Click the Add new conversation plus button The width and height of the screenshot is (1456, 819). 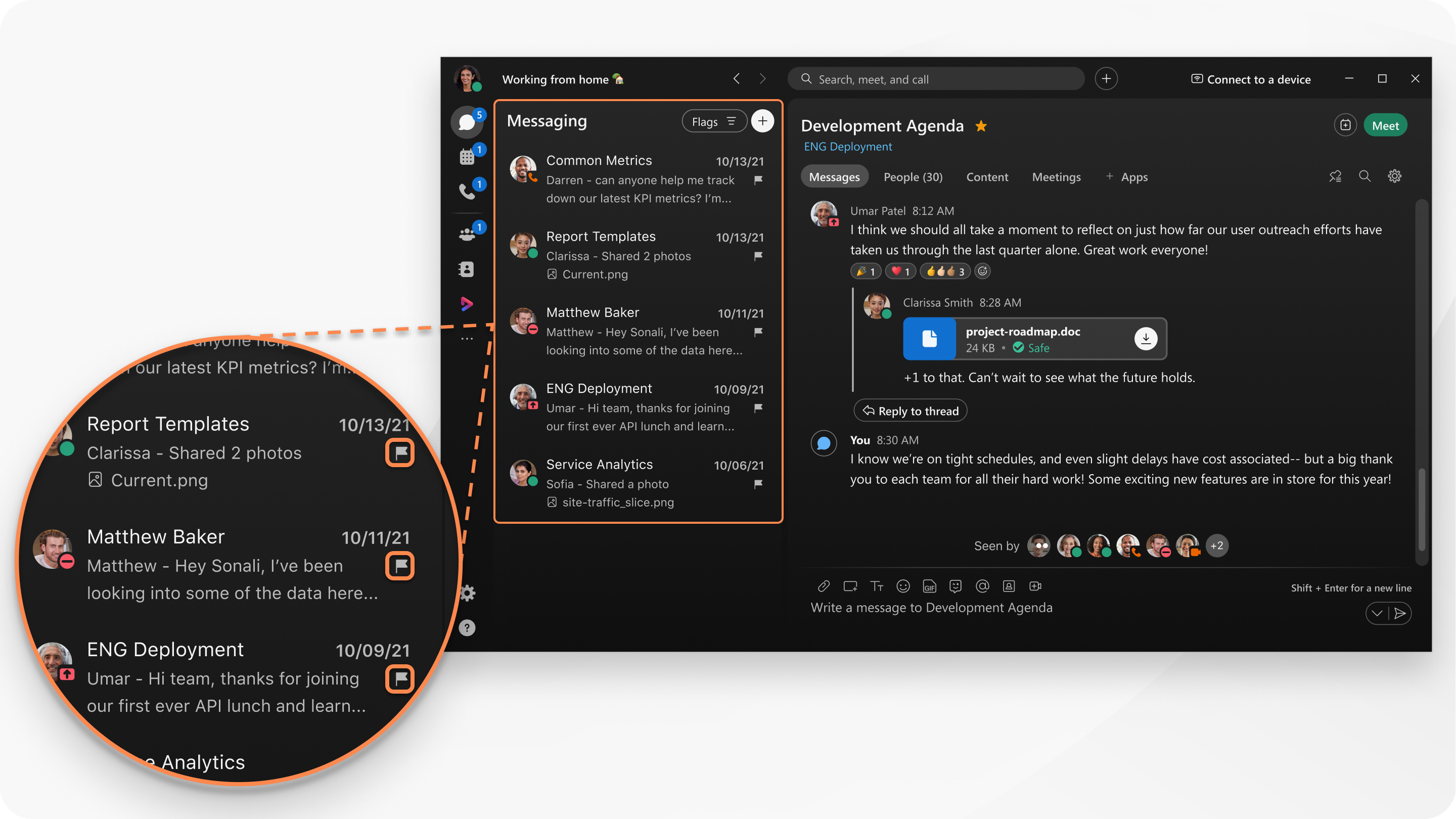(762, 121)
